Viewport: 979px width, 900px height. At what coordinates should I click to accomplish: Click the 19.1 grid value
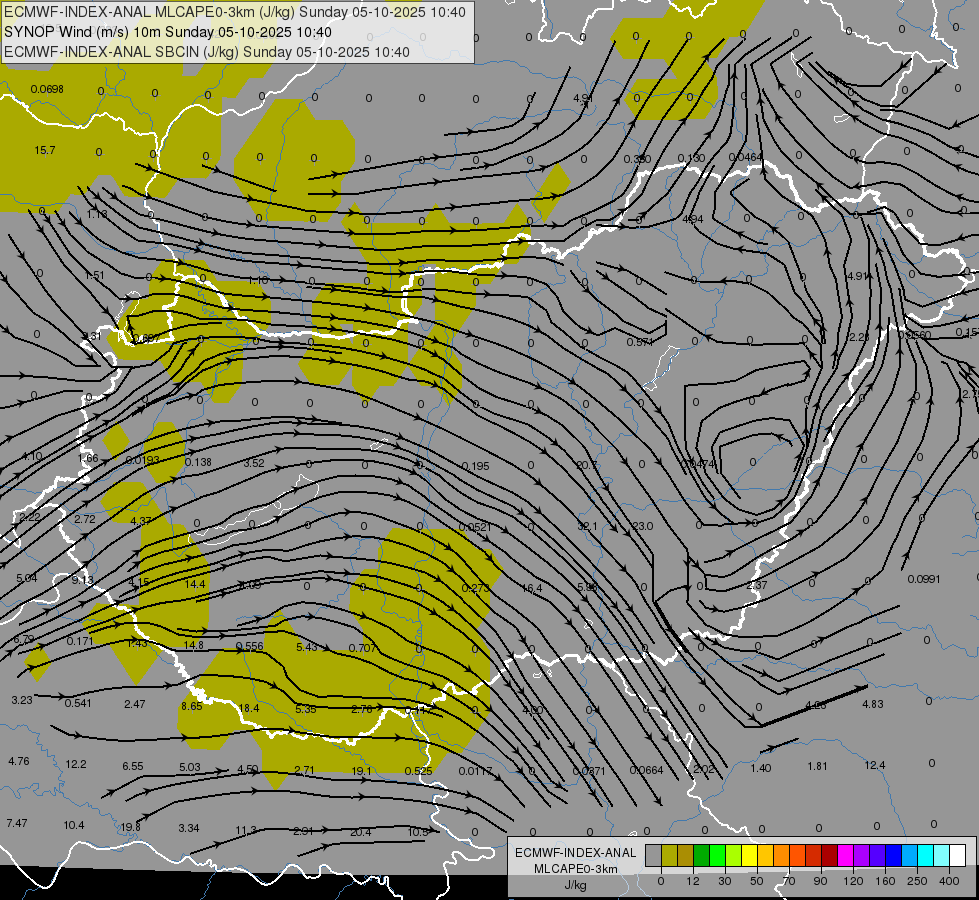click(362, 771)
